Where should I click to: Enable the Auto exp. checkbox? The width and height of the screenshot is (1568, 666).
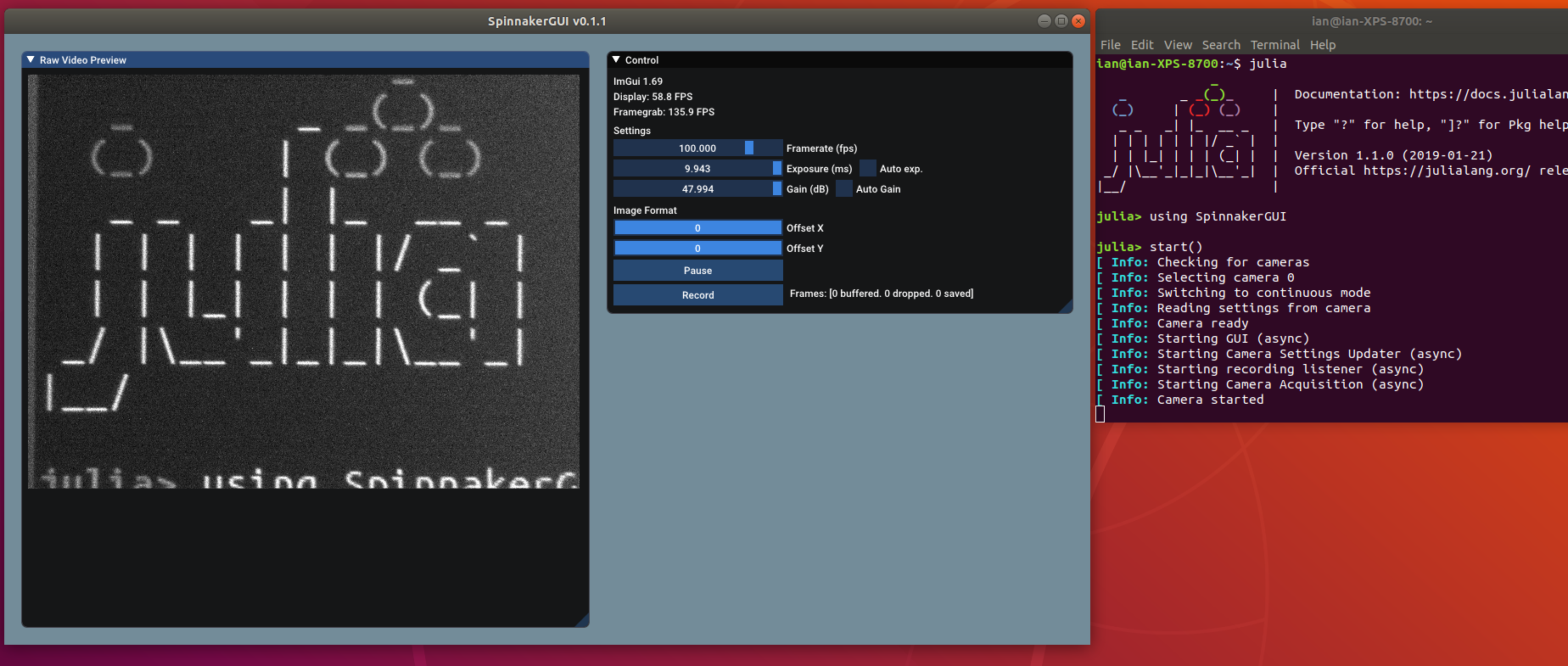coord(867,169)
